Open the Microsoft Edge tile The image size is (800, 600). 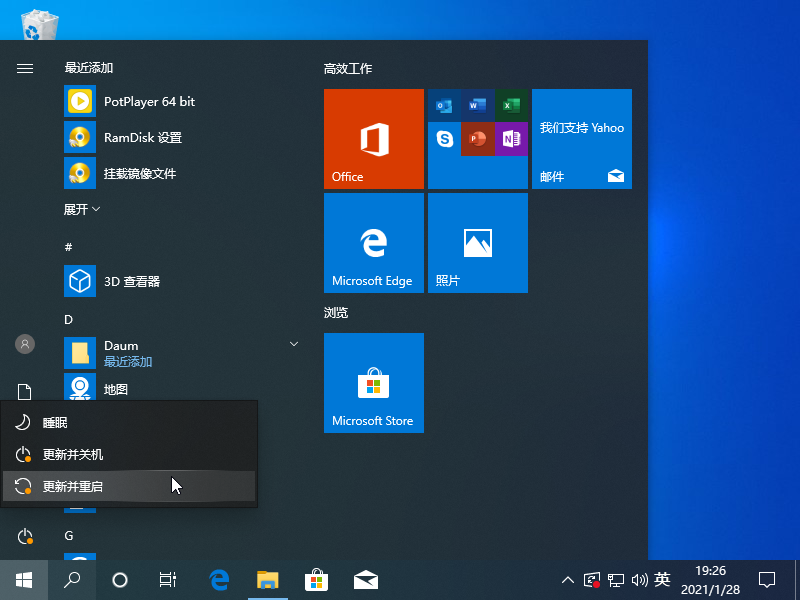click(375, 243)
